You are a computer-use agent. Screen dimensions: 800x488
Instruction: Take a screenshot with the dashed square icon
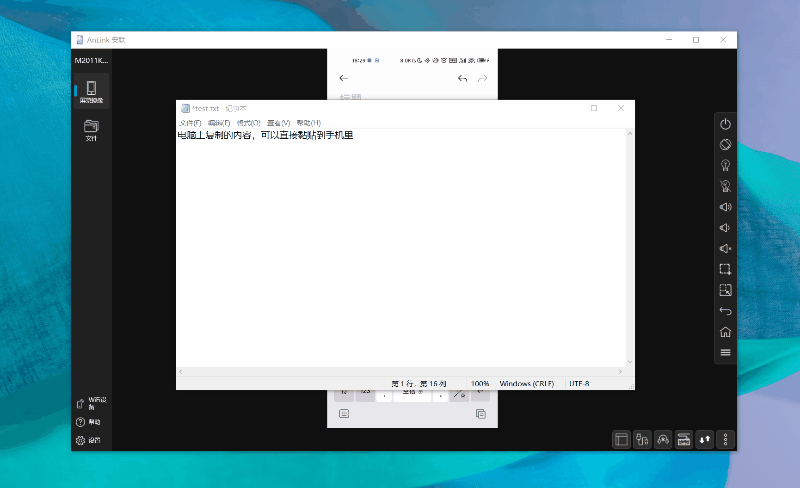tap(725, 270)
